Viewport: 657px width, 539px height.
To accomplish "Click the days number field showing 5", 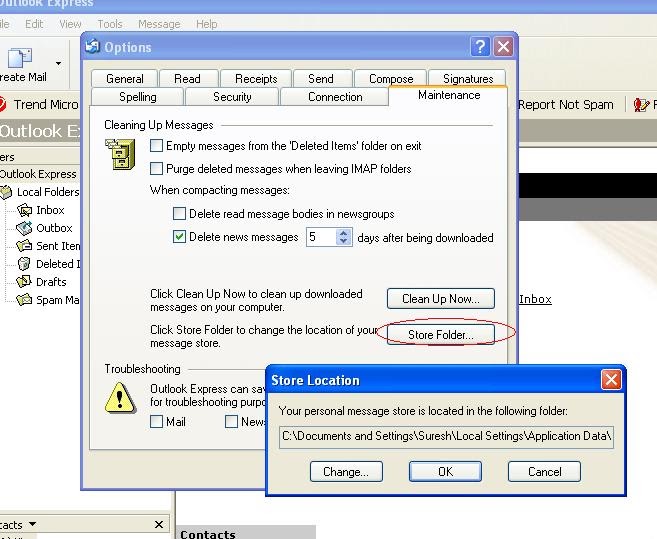I will (x=321, y=237).
